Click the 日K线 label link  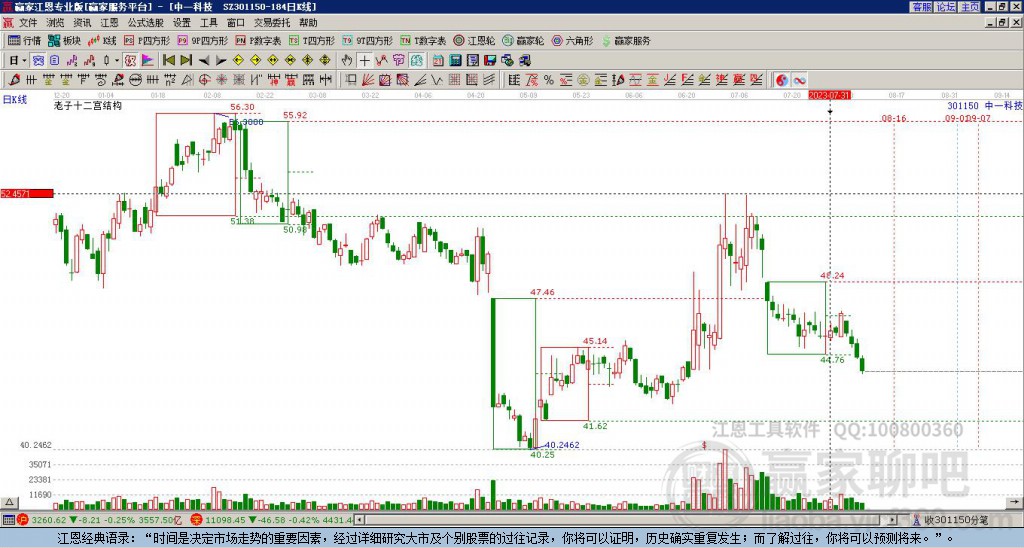15,100
